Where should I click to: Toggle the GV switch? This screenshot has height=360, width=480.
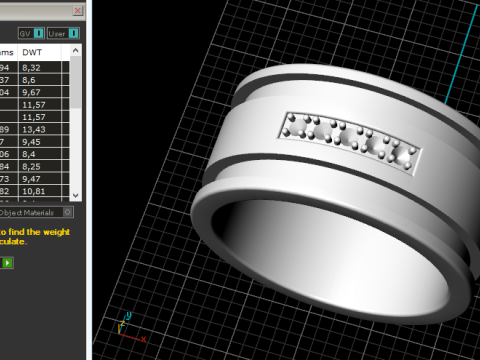pos(31,33)
